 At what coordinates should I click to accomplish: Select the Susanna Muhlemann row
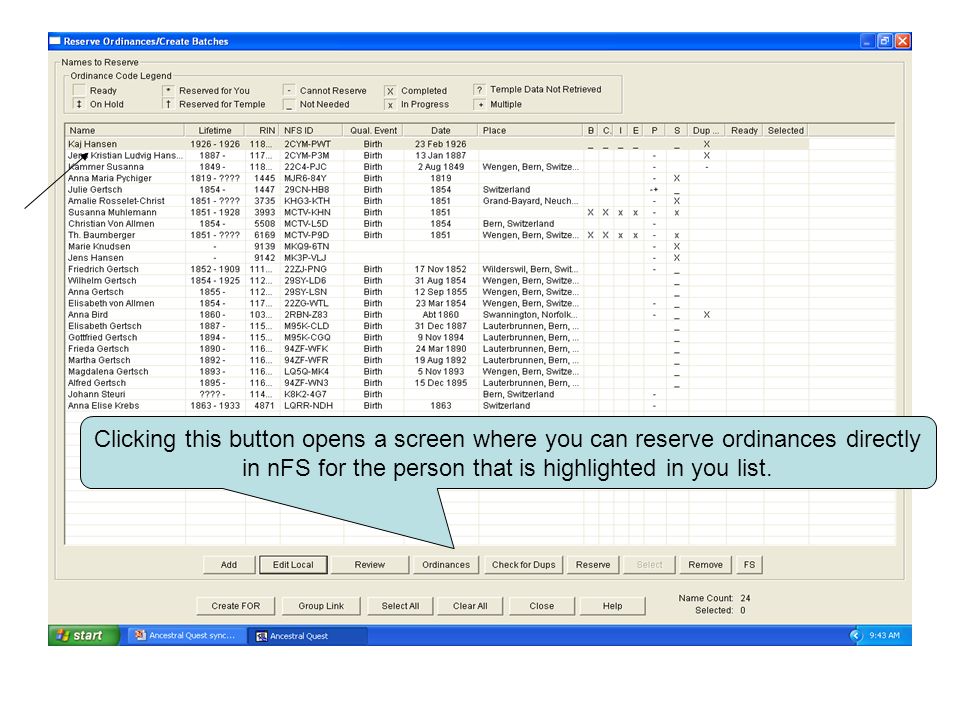coord(437,212)
